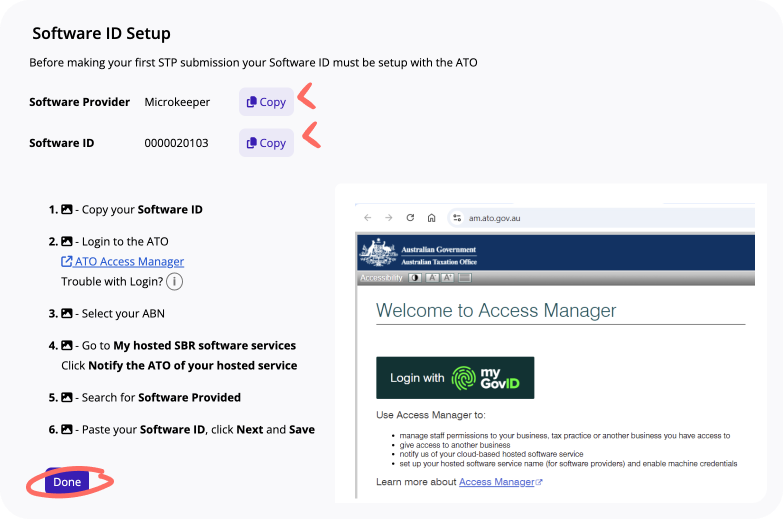This screenshot has width=783, height=519.
Task: Show image for step 6 Paste your Software ID
Action: tap(66, 429)
